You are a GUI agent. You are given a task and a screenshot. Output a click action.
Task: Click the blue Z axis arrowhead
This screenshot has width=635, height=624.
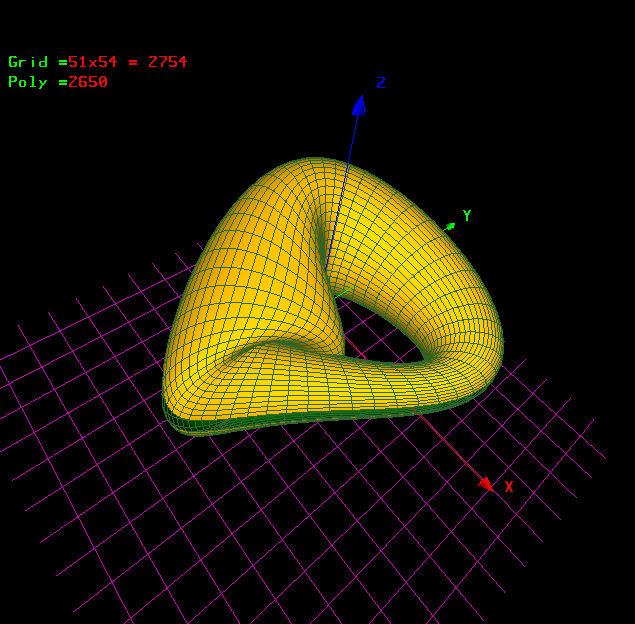coord(358,105)
